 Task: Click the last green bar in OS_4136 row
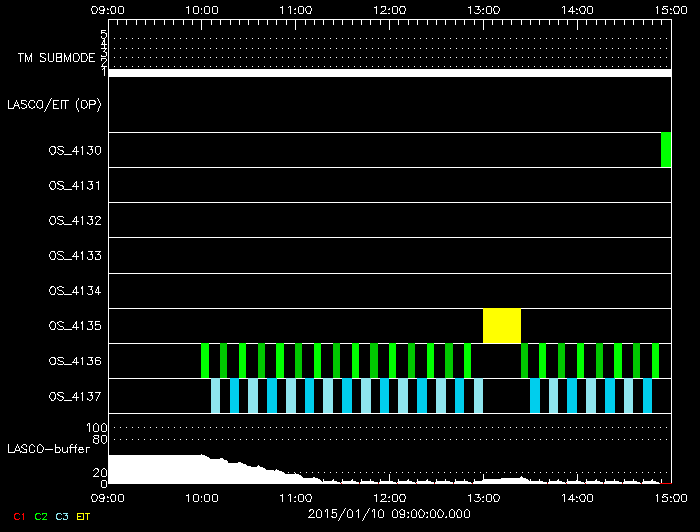point(655,360)
